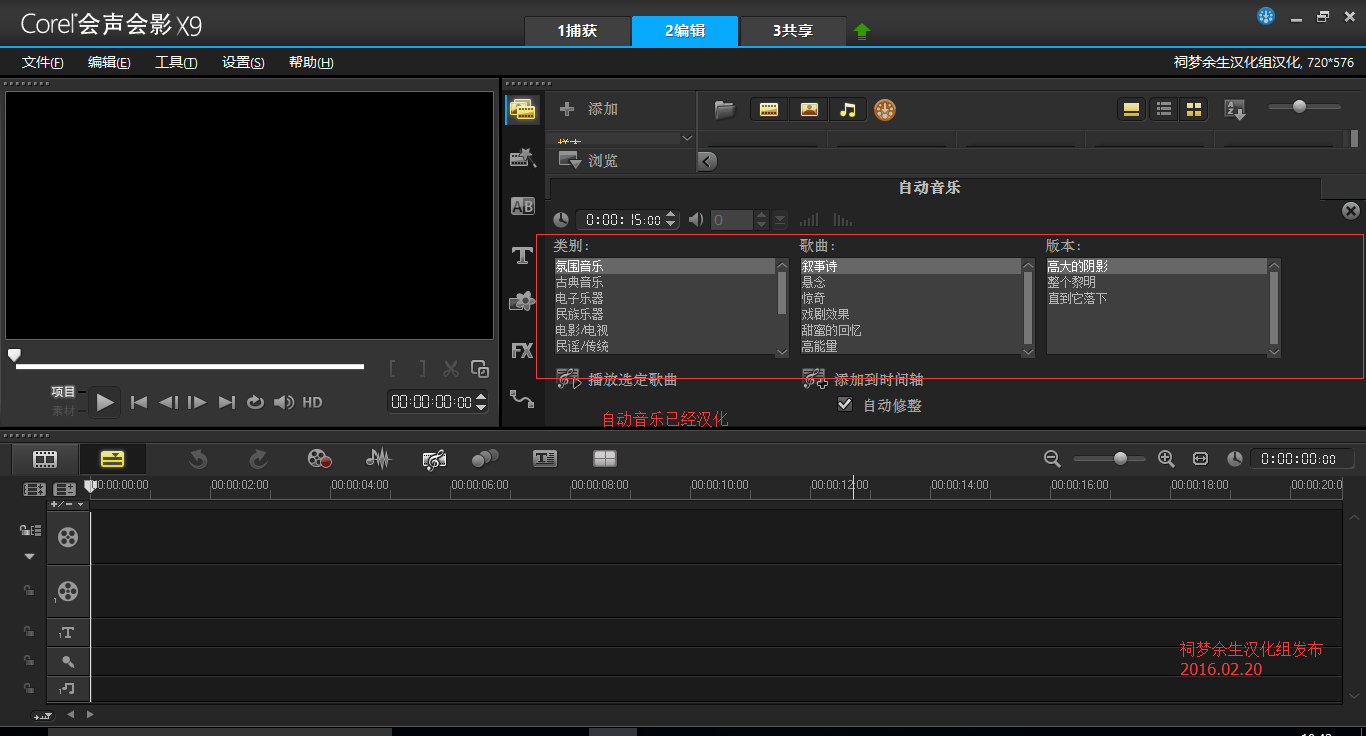This screenshot has width=1366, height=736.
Task: Click 播放选定歌曲 button
Action: [617, 380]
